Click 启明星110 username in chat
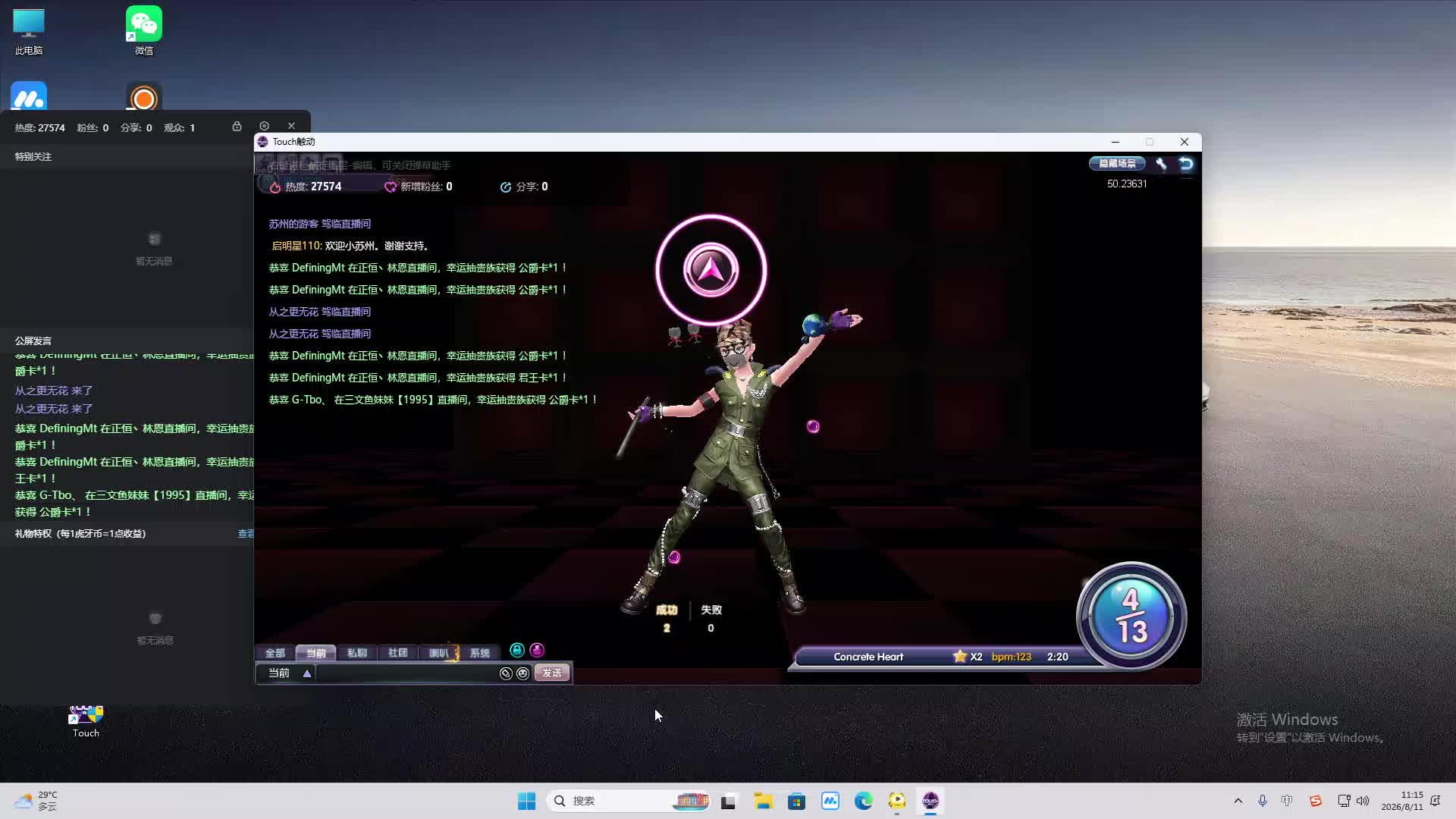1456x819 pixels. [x=297, y=246]
